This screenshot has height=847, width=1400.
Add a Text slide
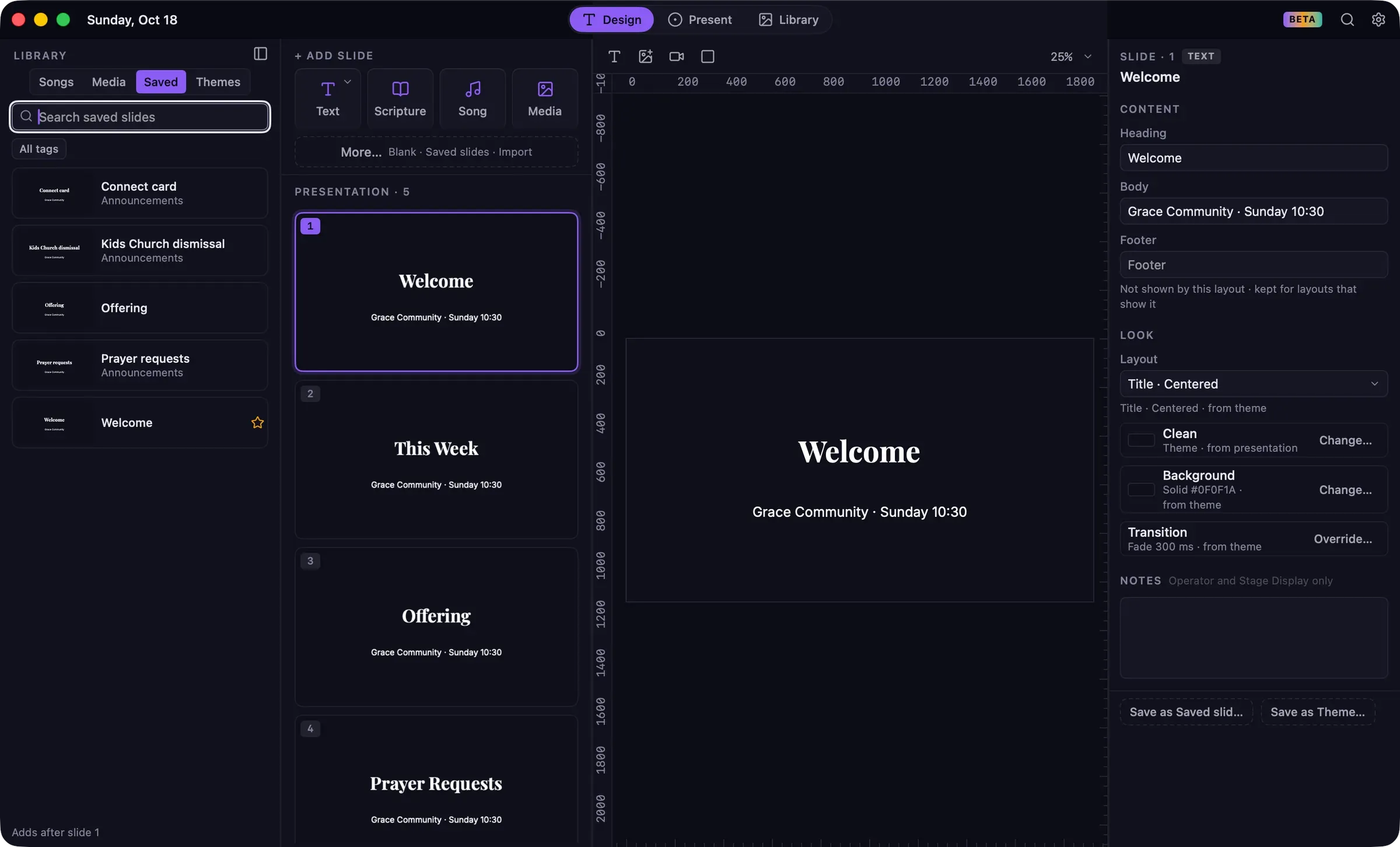328,98
